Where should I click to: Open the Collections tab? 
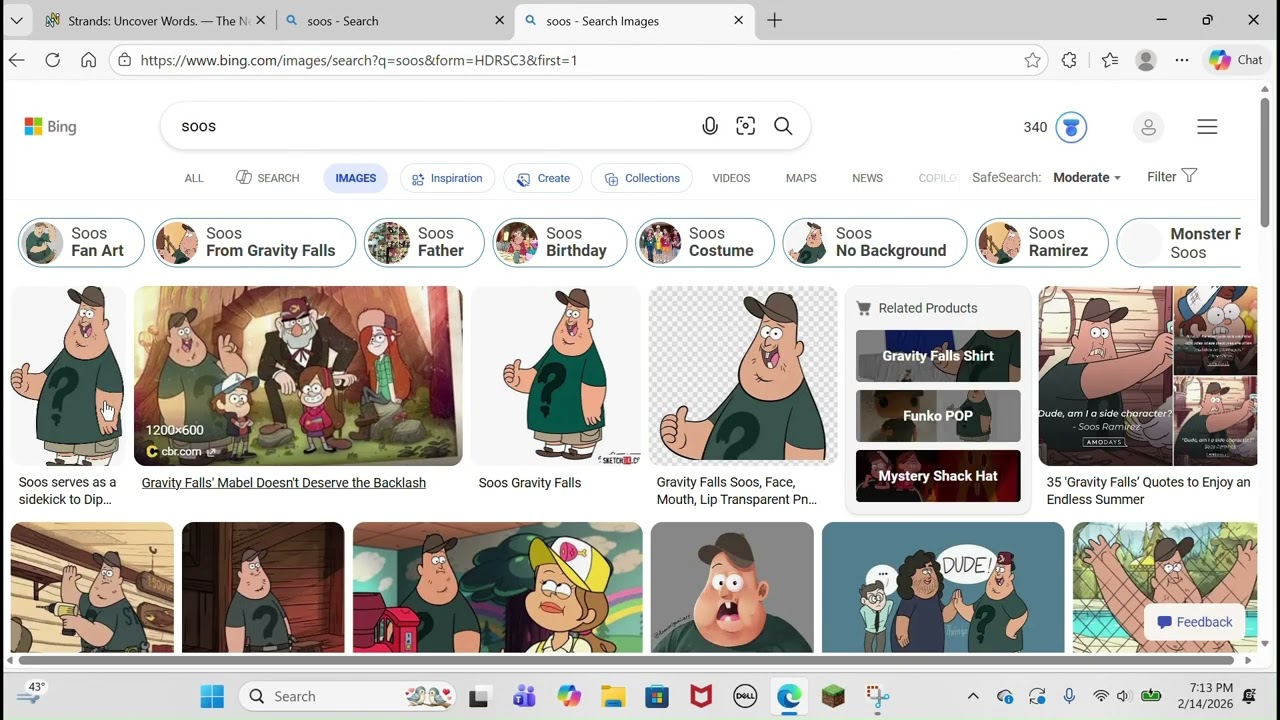click(642, 178)
